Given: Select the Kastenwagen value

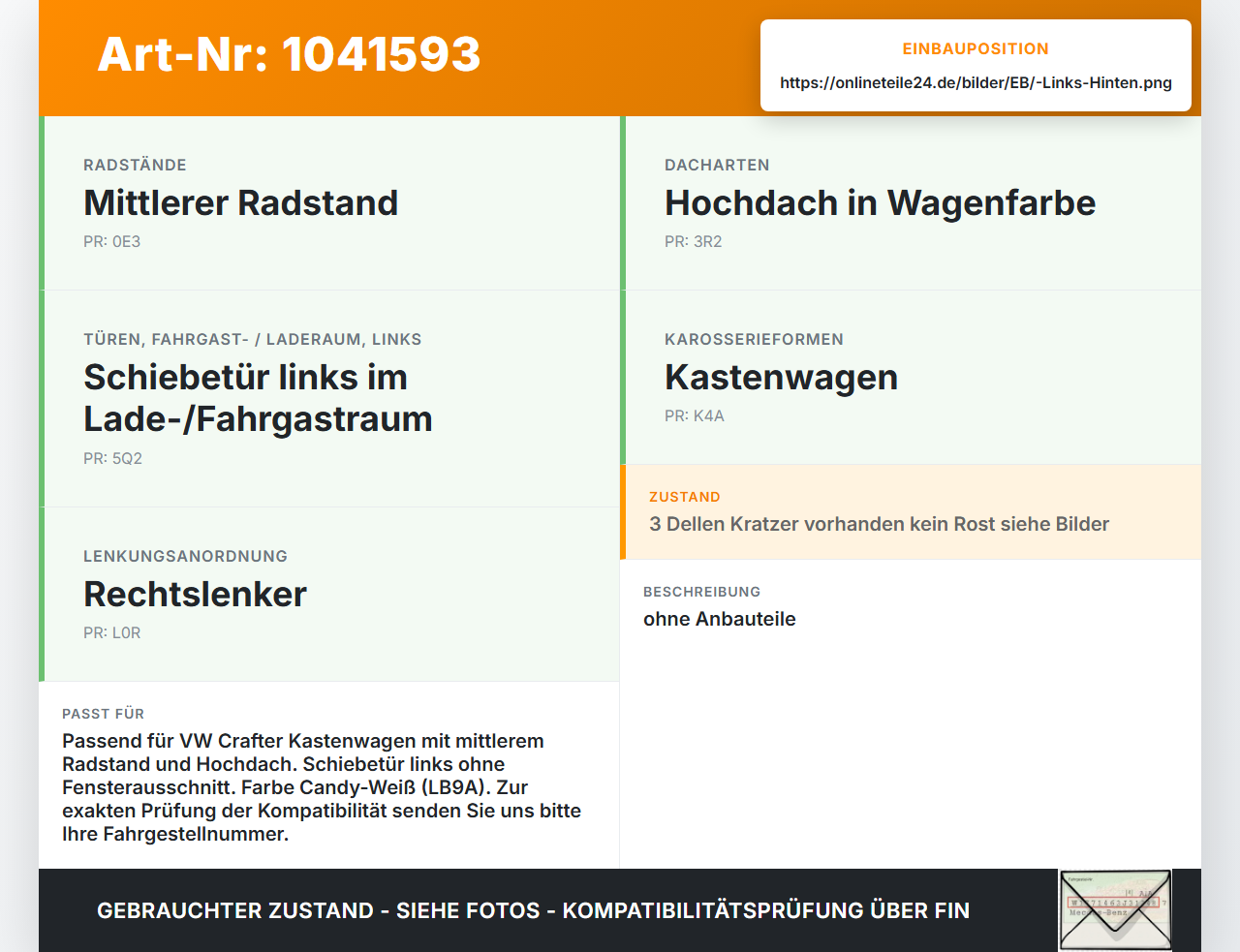Looking at the screenshot, I should tap(781, 378).
